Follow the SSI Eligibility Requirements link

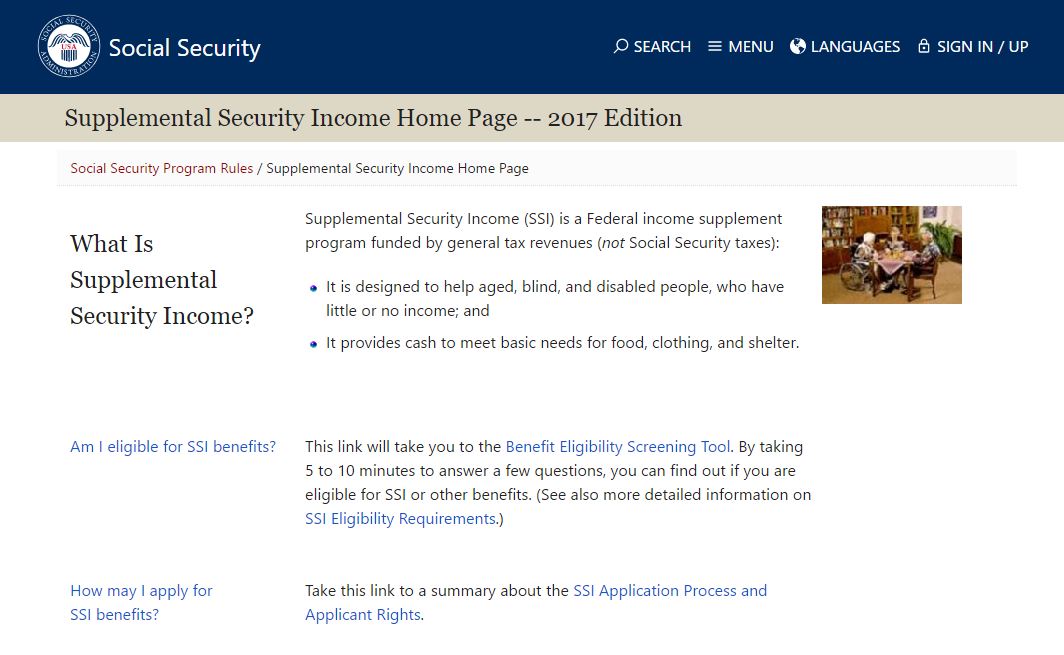[400, 519]
